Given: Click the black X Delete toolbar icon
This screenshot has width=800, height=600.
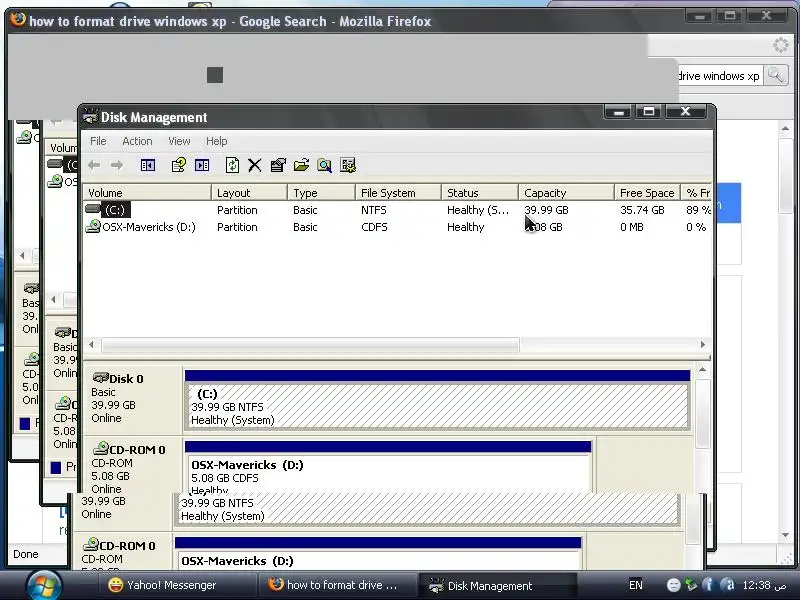Looking at the screenshot, I should point(255,165).
